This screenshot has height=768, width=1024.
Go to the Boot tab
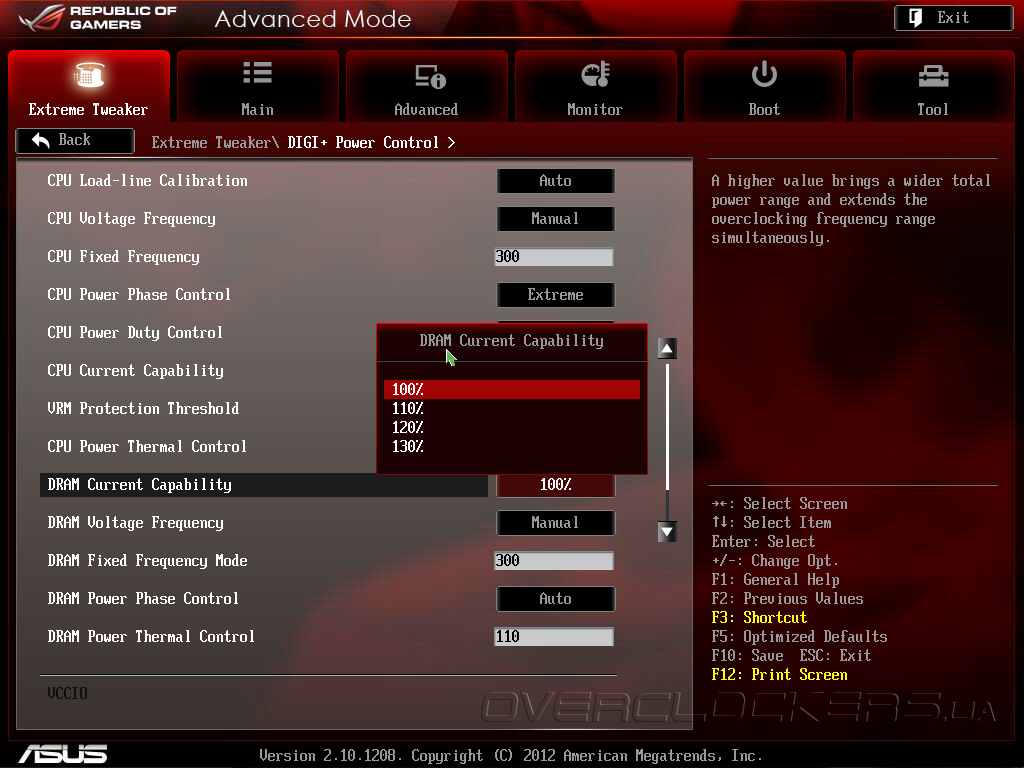[x=764, y=86]
